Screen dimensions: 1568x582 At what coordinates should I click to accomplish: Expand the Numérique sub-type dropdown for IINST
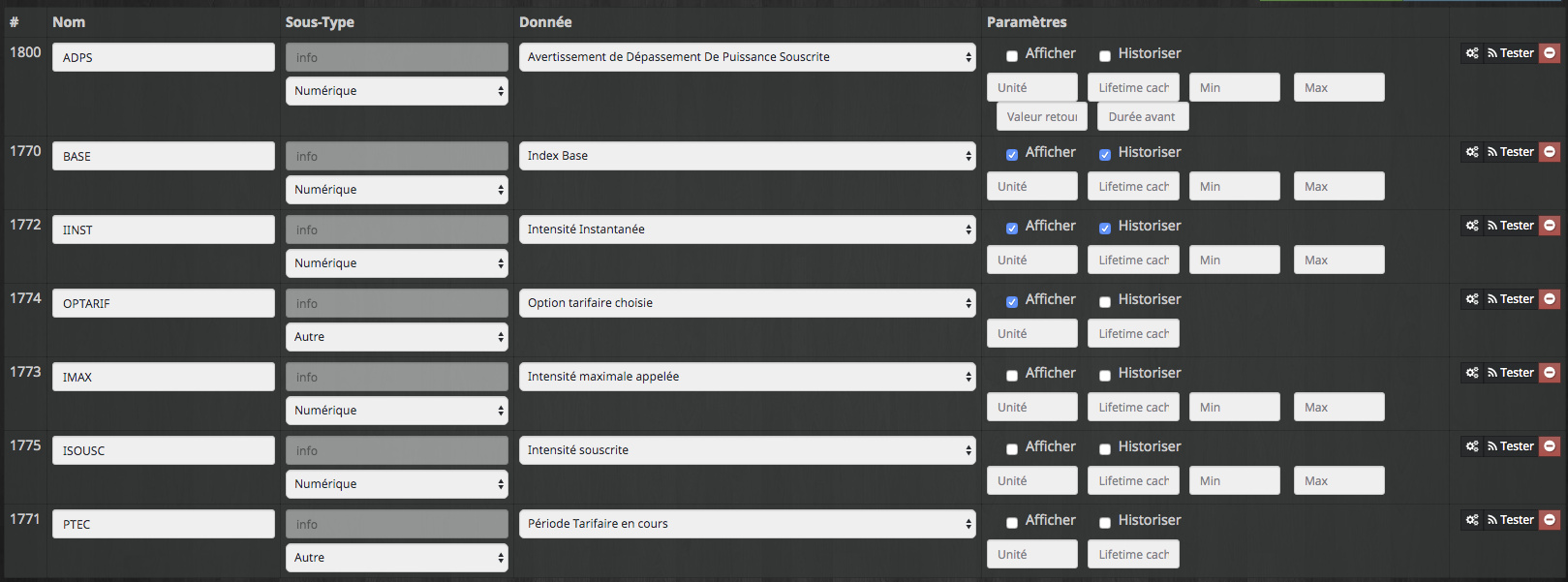pyautogui.click(x=397, y=263)
